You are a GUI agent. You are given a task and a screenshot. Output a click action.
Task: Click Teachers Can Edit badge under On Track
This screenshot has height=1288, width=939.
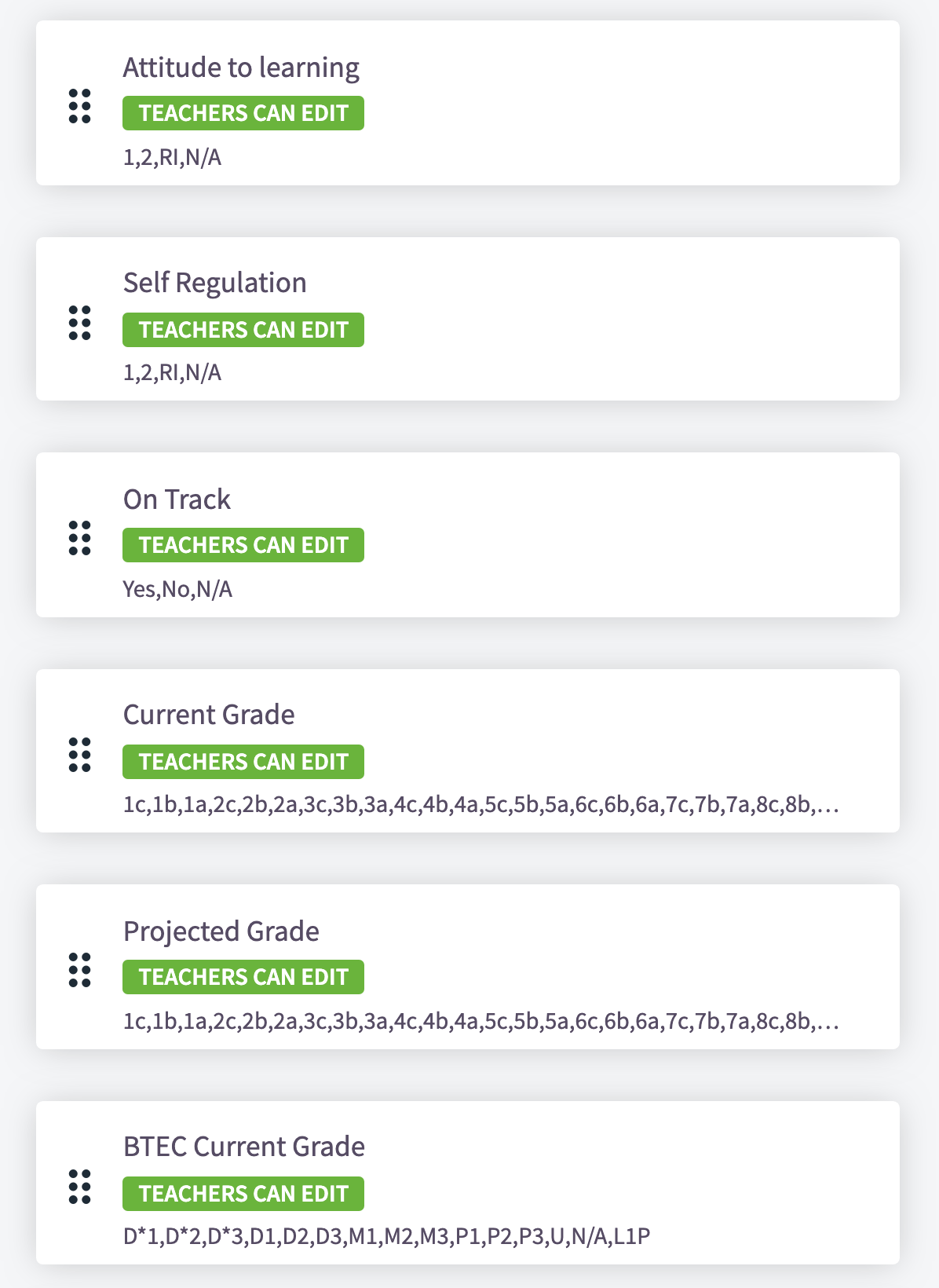coord(243,545)
